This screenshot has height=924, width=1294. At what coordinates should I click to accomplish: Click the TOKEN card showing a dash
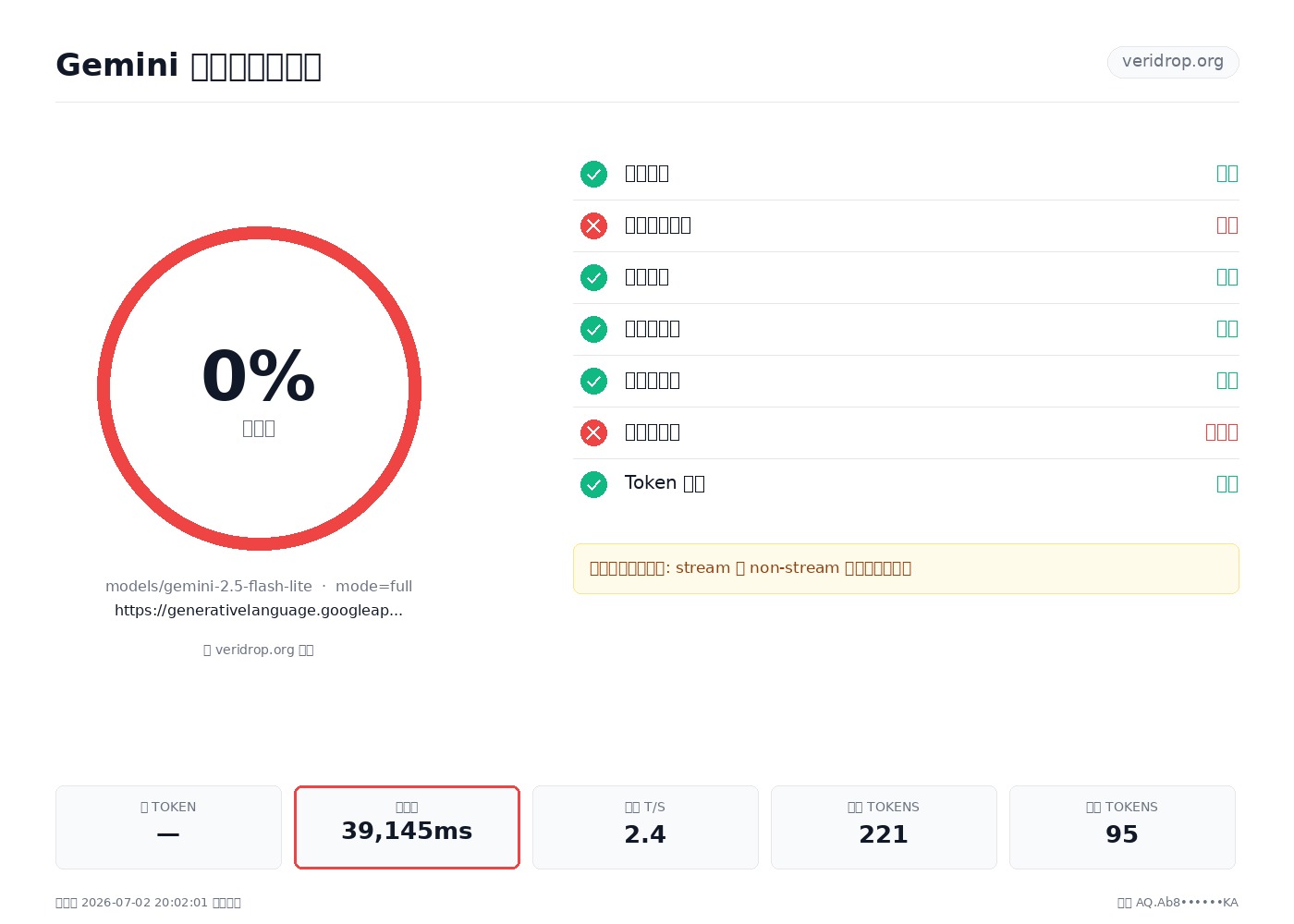pos(168,827)
